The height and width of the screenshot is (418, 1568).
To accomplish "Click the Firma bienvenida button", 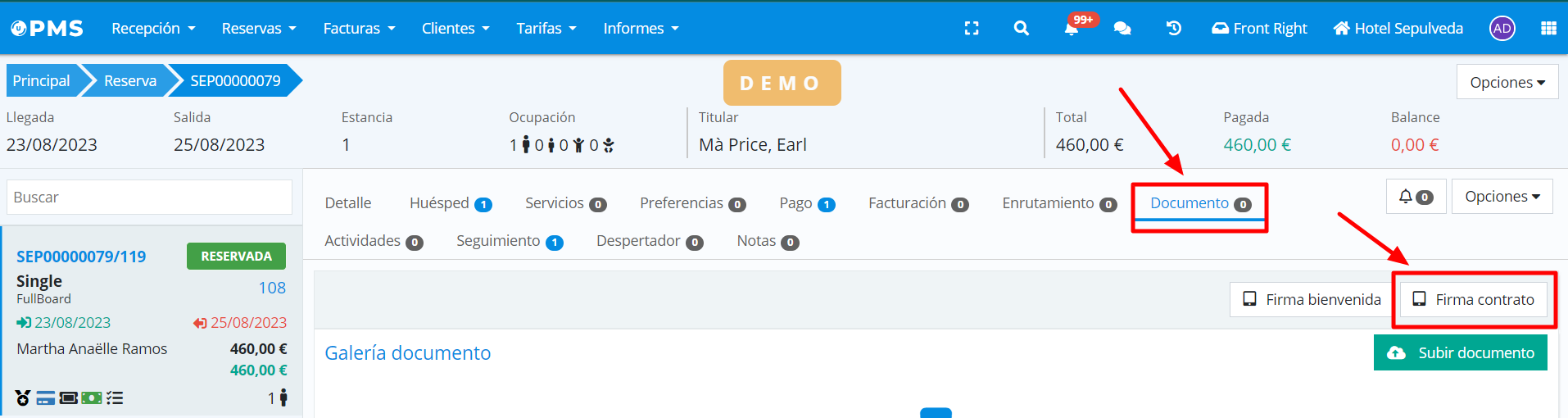I will click(1311, 300).
